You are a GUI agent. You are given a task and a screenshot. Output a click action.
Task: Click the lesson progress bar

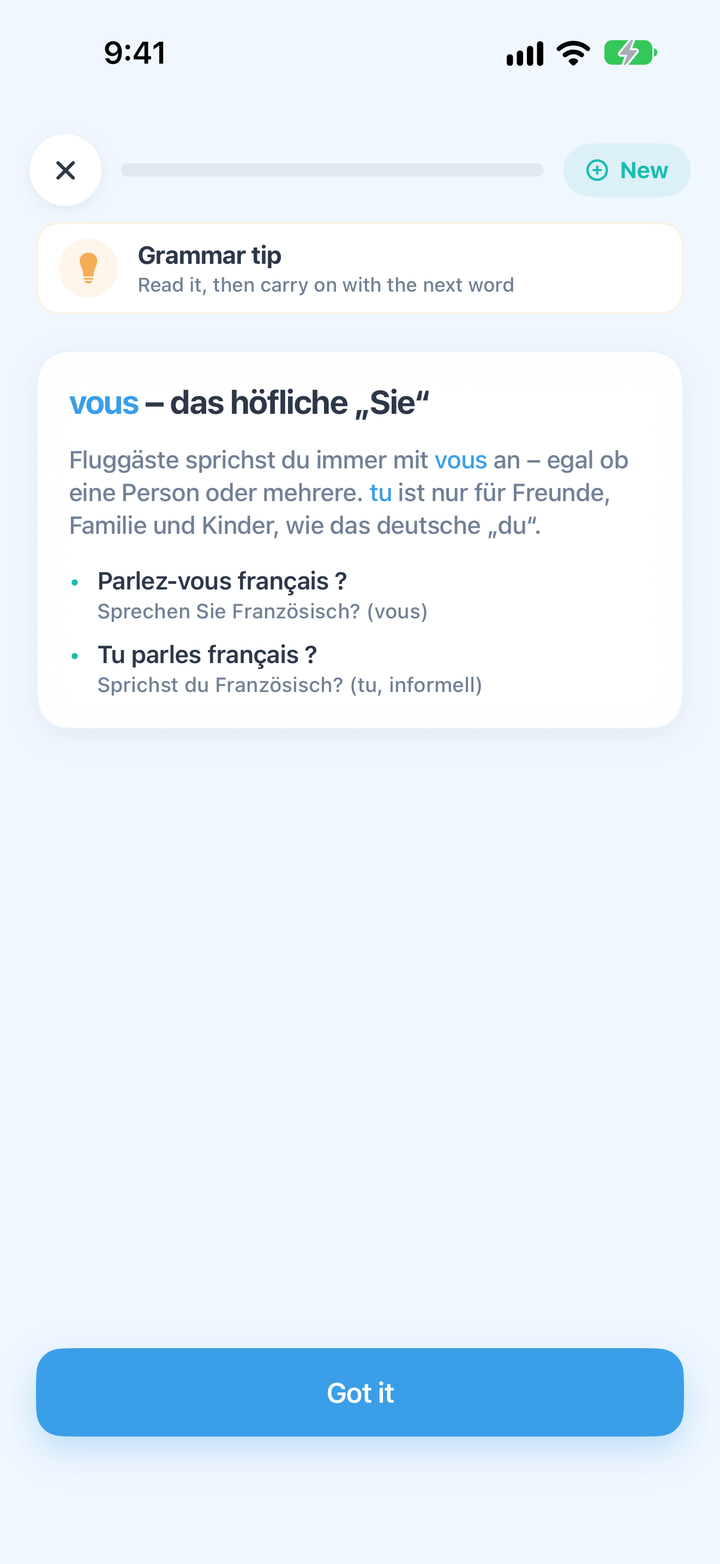(x=332, y=170)
